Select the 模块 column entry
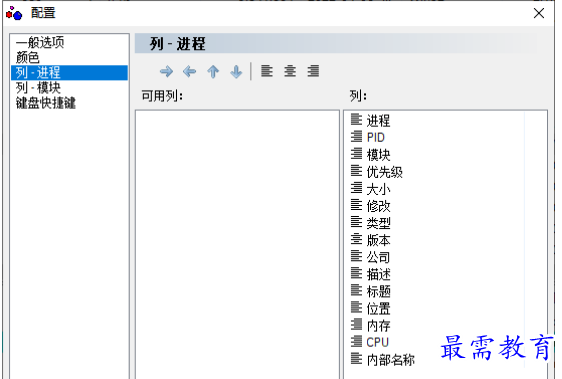The height and width of the screenshot is (379, 562). 378,155
